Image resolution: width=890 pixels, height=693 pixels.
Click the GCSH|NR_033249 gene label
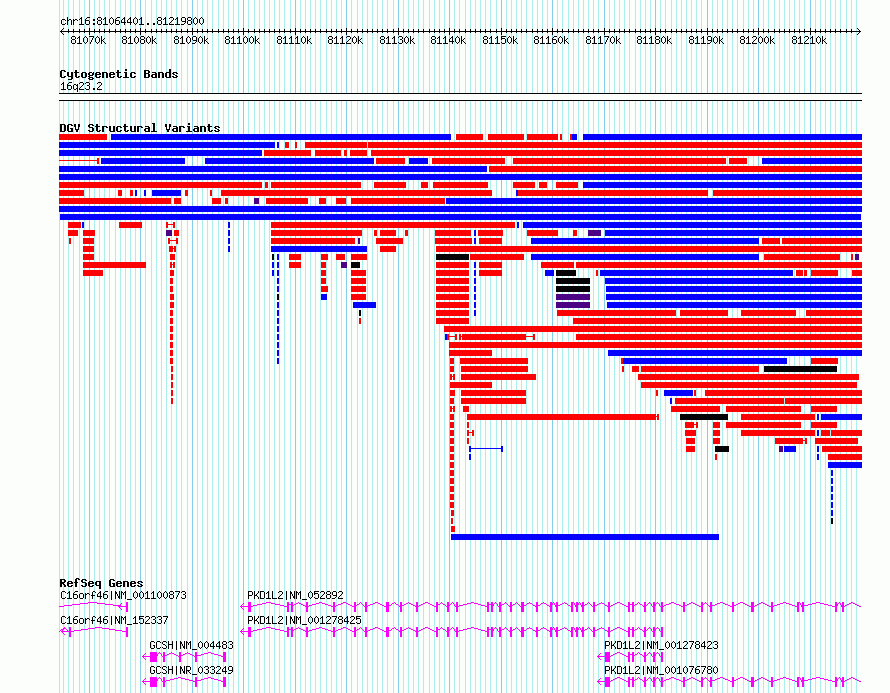pos(191,670)
